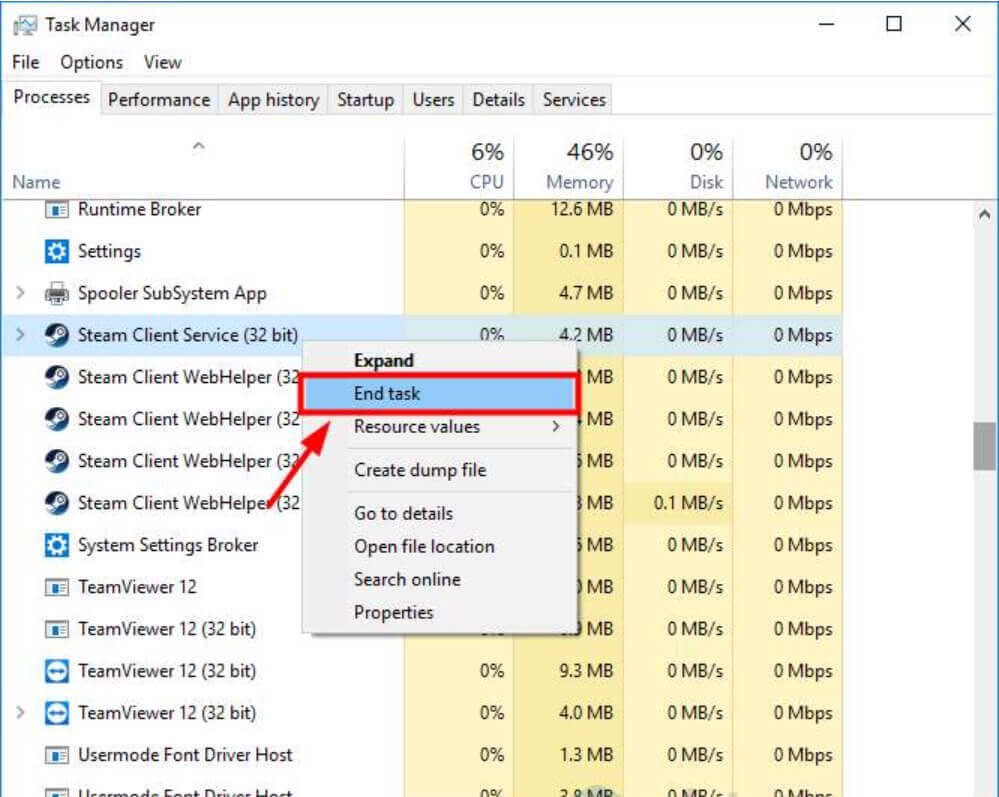Open the Services tab

pos(574,100)
